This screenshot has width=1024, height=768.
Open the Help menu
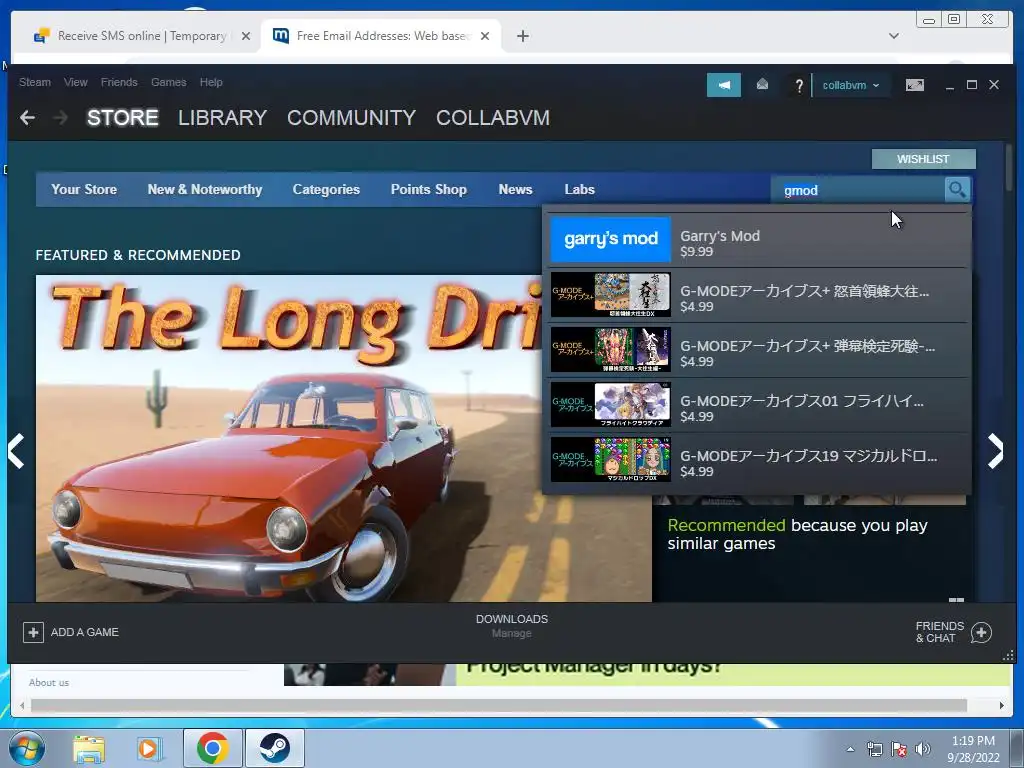point(211,82)
